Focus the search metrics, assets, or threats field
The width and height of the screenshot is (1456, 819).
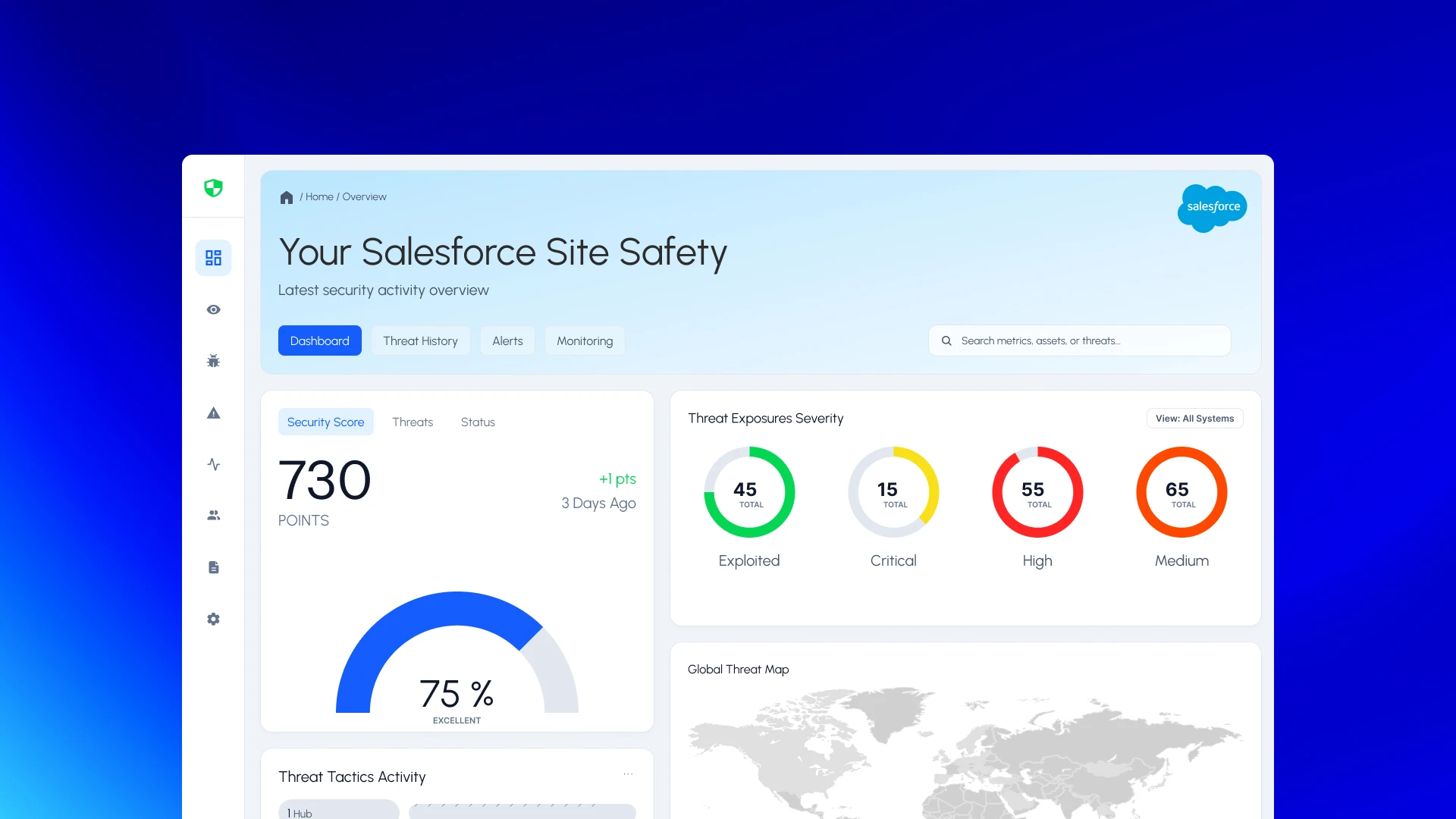point(1079,340)
